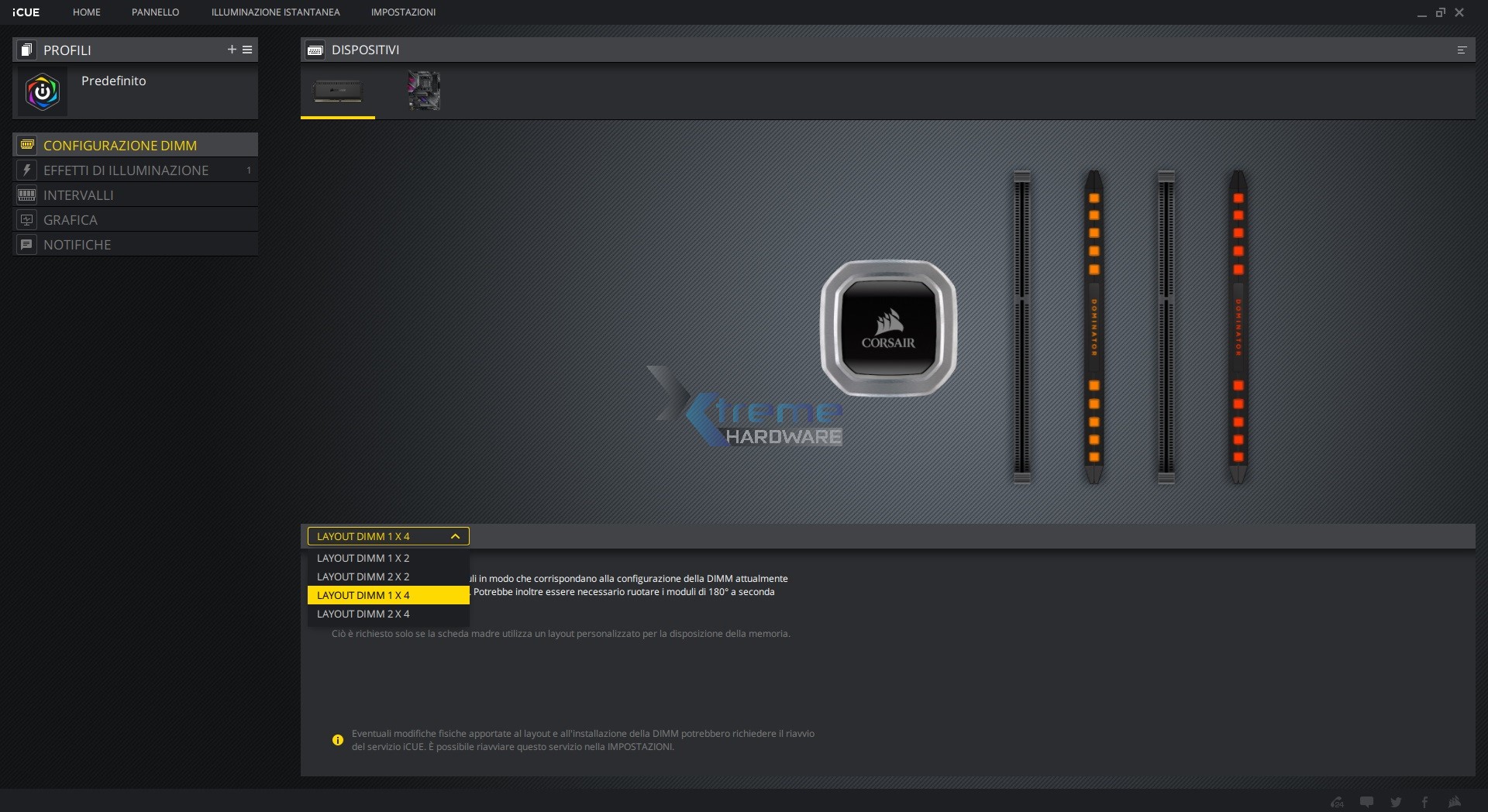Choose Layout DIMM 1 X 2 option
Image resolution: width=1488 pixels, height=812 pixels.
coord(363,558)
